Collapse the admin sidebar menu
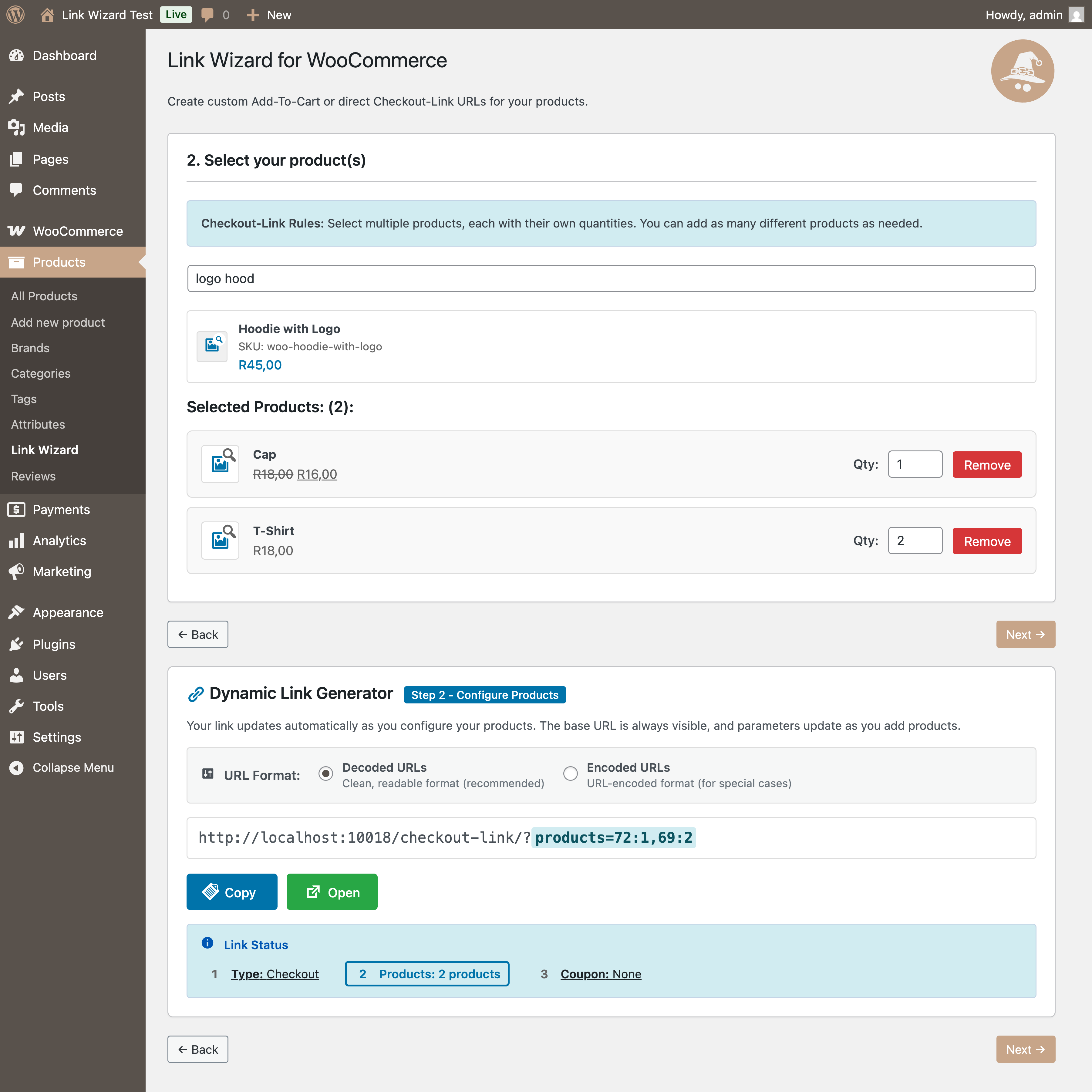Viewport: 1092px width, 1092px height. (x=73, y=767)
